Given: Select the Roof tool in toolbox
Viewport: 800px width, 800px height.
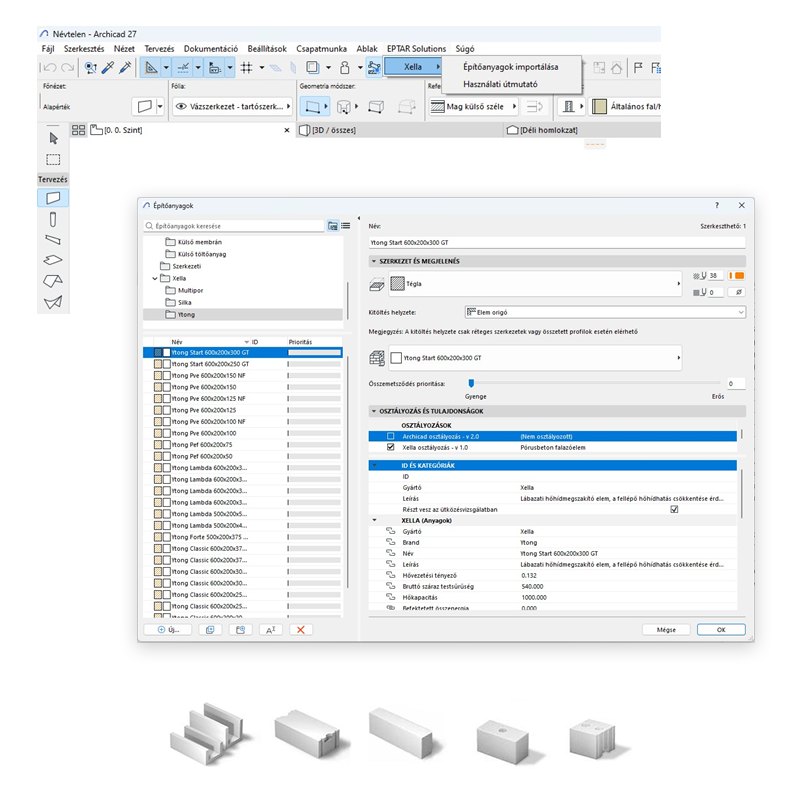Looking at the screenshot, I should point(53,281).
